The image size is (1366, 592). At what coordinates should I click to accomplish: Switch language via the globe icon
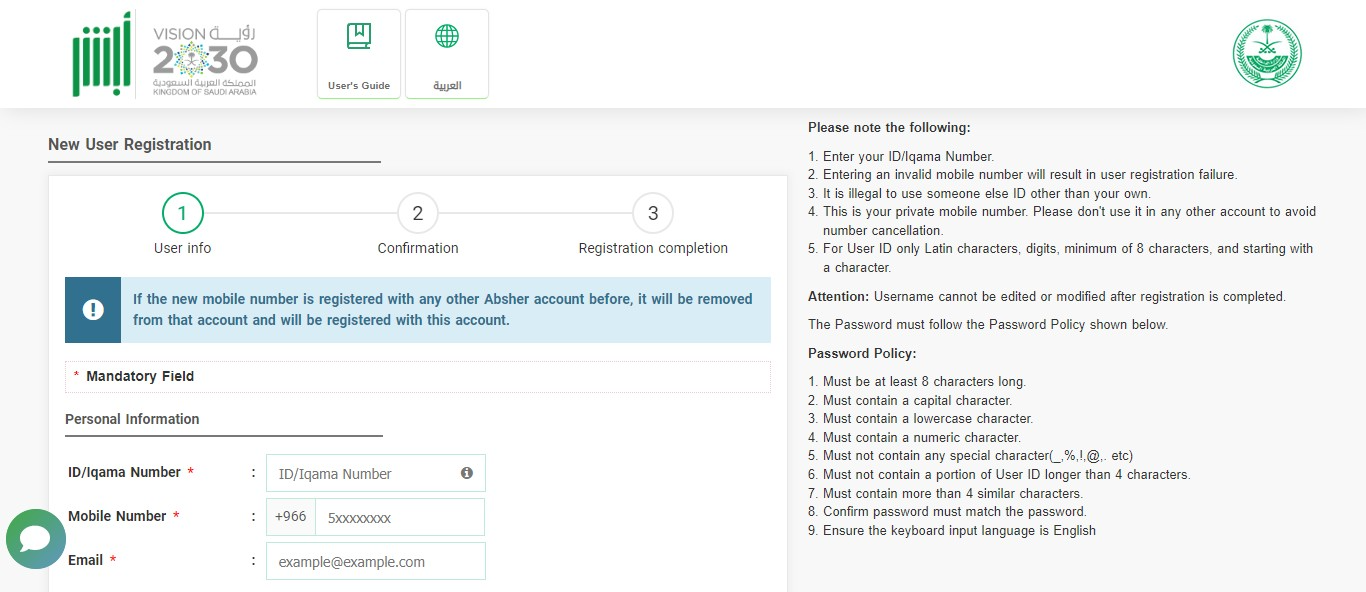(447, 36)
